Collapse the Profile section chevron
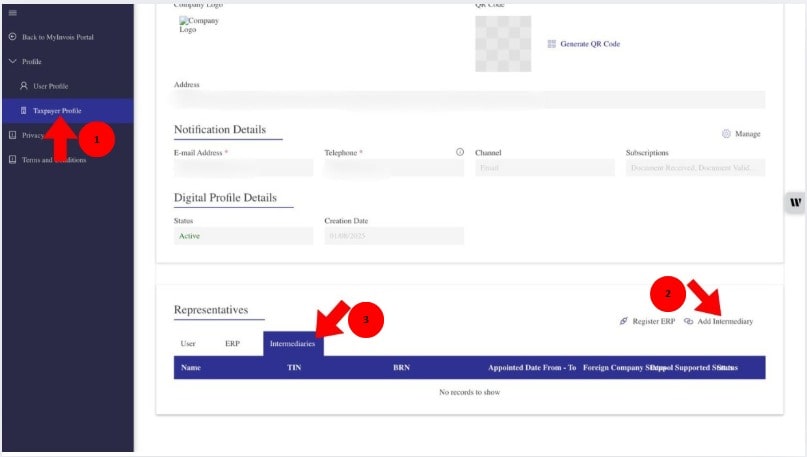 [12, 61]
